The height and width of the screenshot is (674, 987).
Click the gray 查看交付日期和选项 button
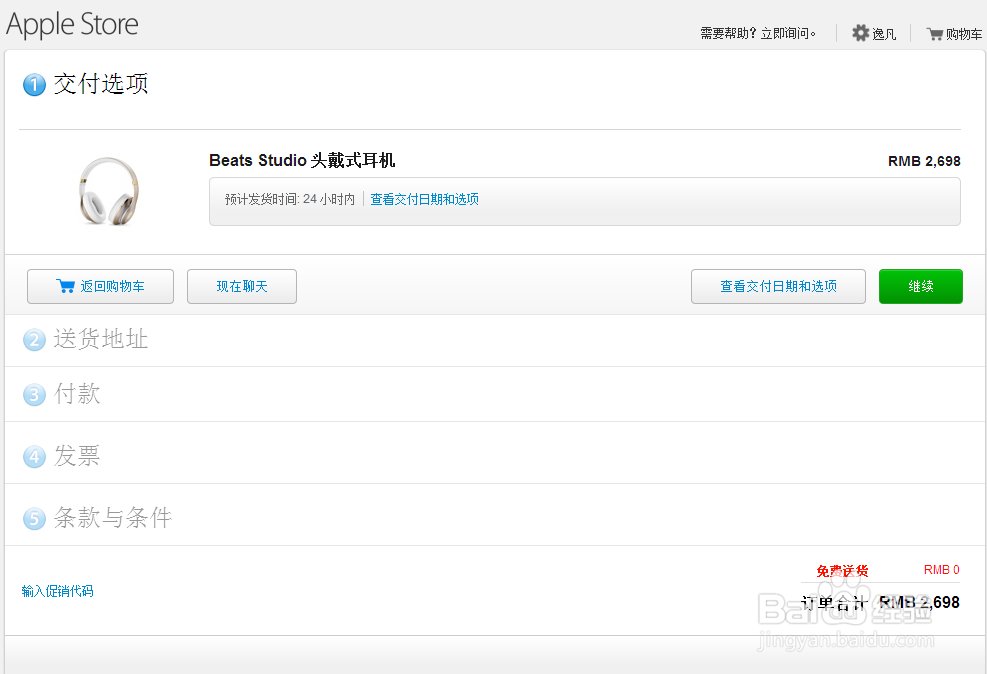[778, 286]
